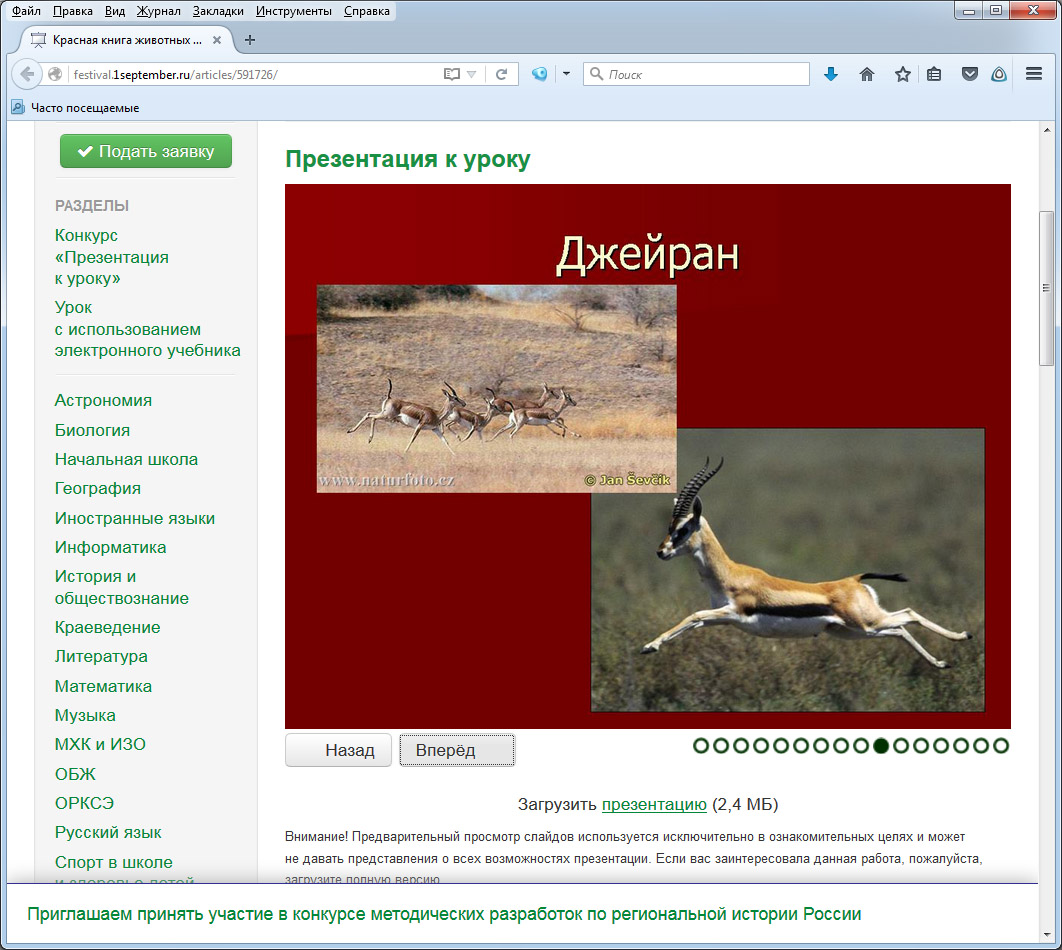Click the Firefox back arrow button
The height and width of the screenshot is (950, 1062).
(x=27, y=74)
